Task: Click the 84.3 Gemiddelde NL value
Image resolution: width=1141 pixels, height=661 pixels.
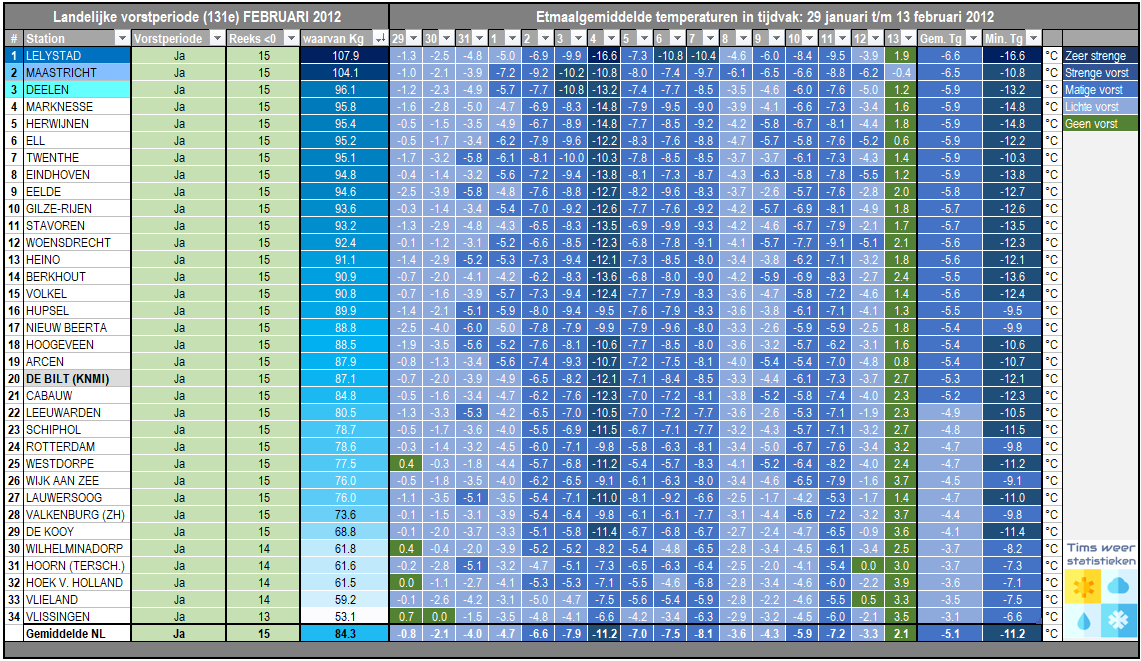Action: click(x=345, y=633)
